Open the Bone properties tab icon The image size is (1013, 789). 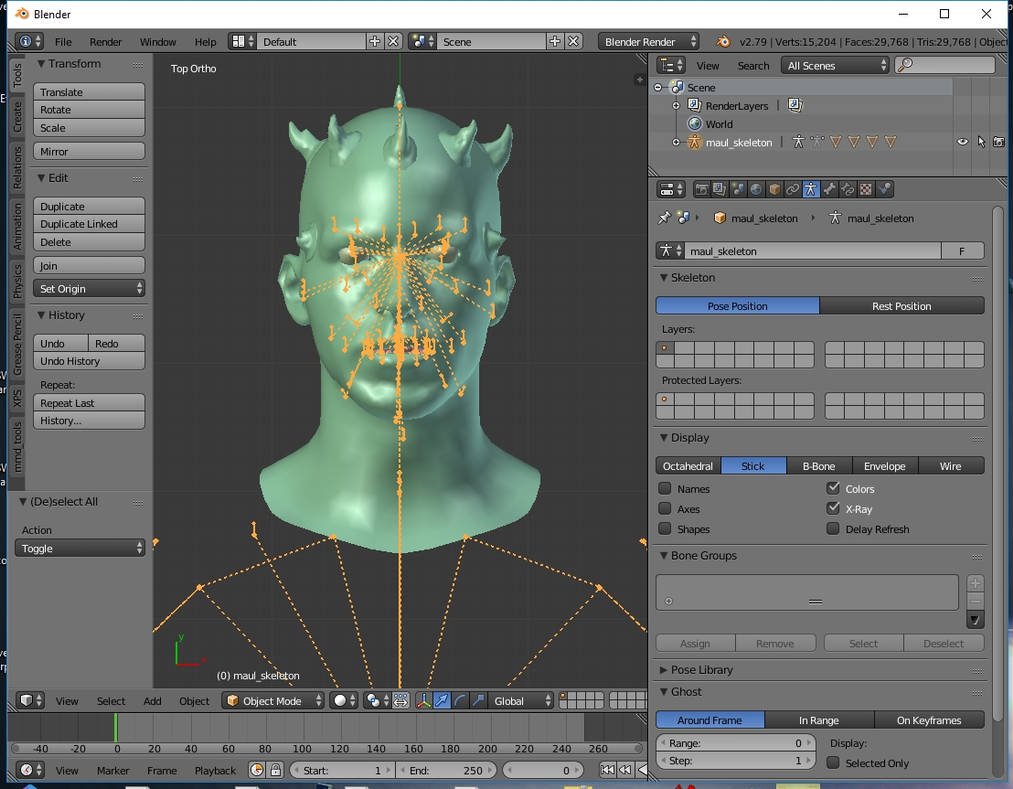click(830, 189)
